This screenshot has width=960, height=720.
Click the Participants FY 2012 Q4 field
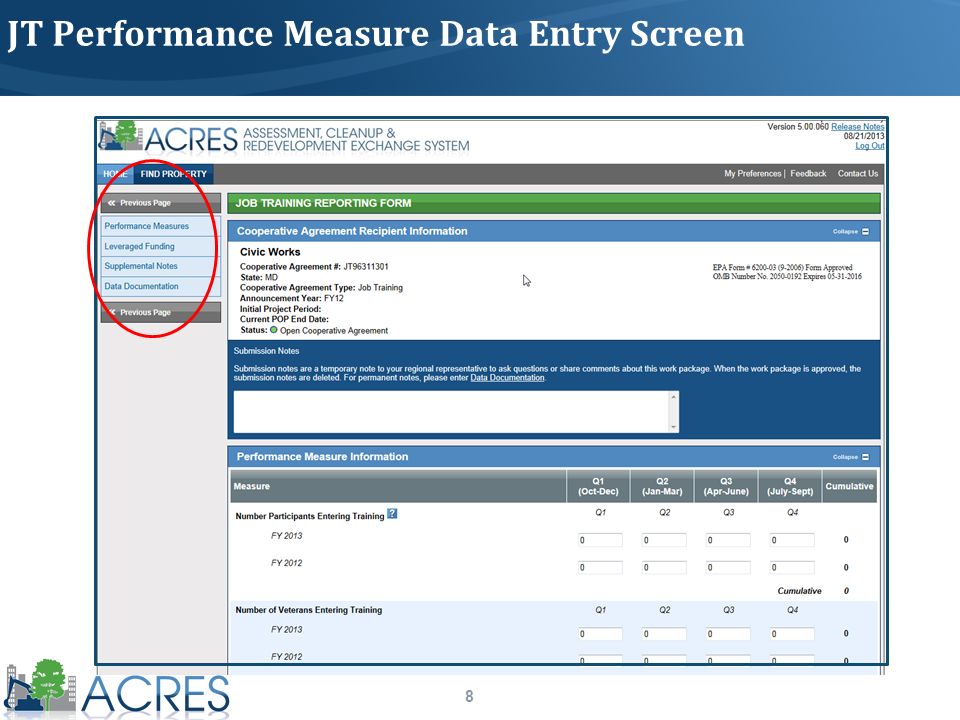pyautogui.click(x=792, y=568)
